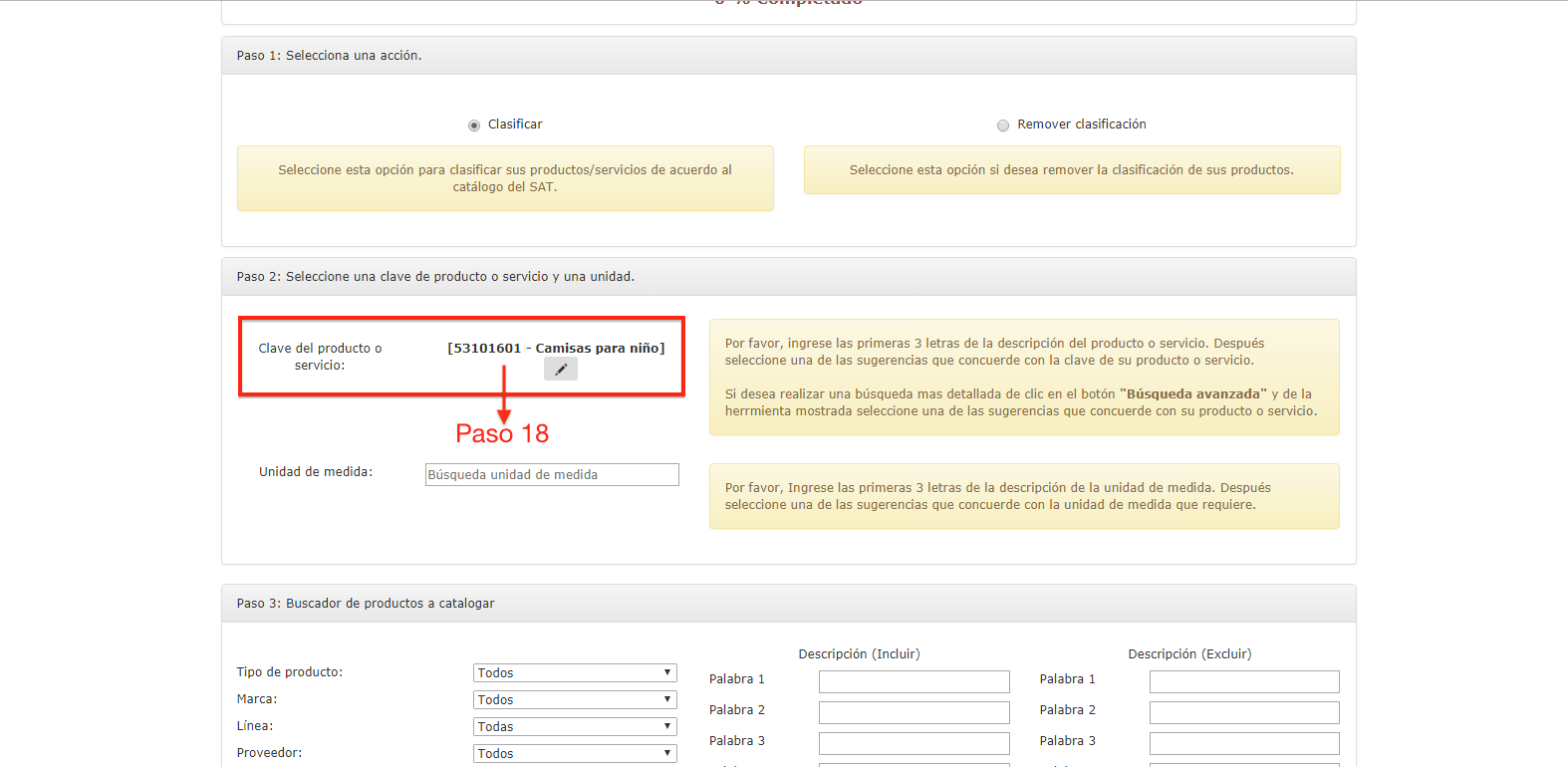Viewport: 1568px width, 767px height.
Task: Open the Tipo de producto dropdown
Action: (575, 673)
